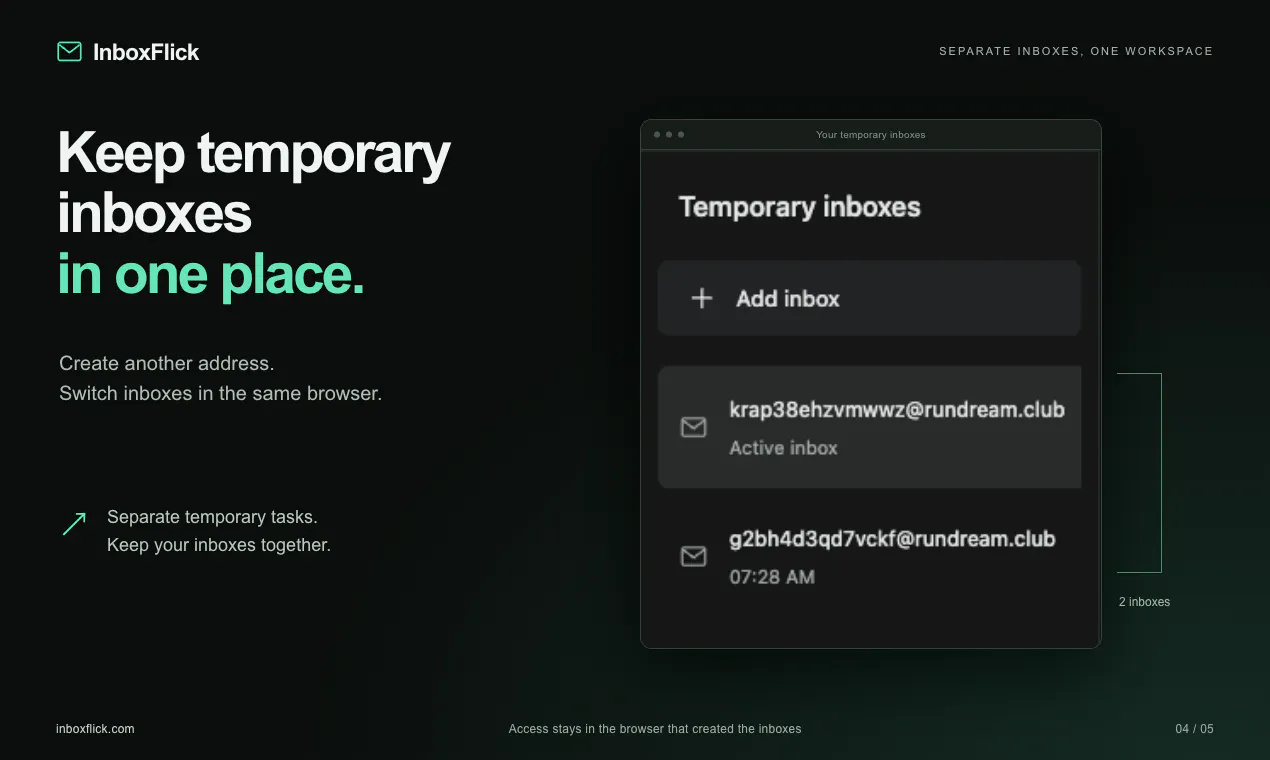Click the 2 inboxes label
Screen dimensions: 1270x760
coord(1144,602)
